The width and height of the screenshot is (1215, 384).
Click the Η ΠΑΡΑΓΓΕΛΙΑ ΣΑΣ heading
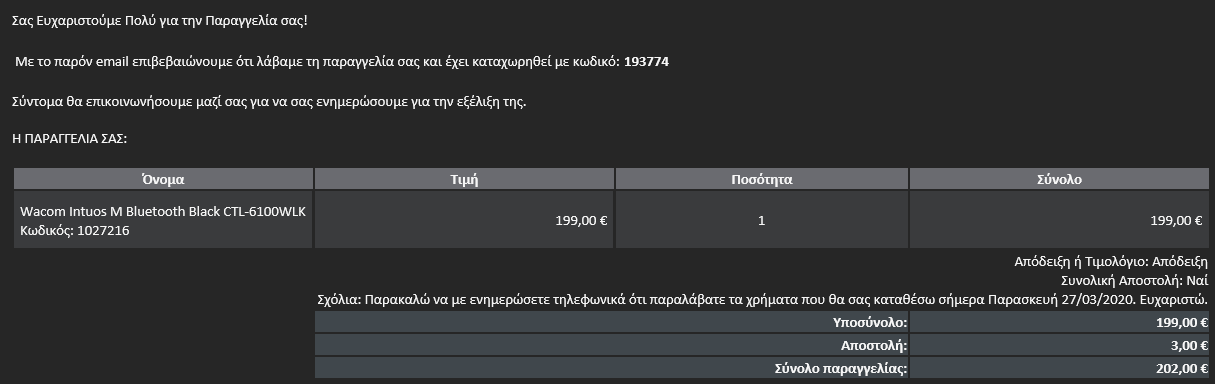point(70,138)
